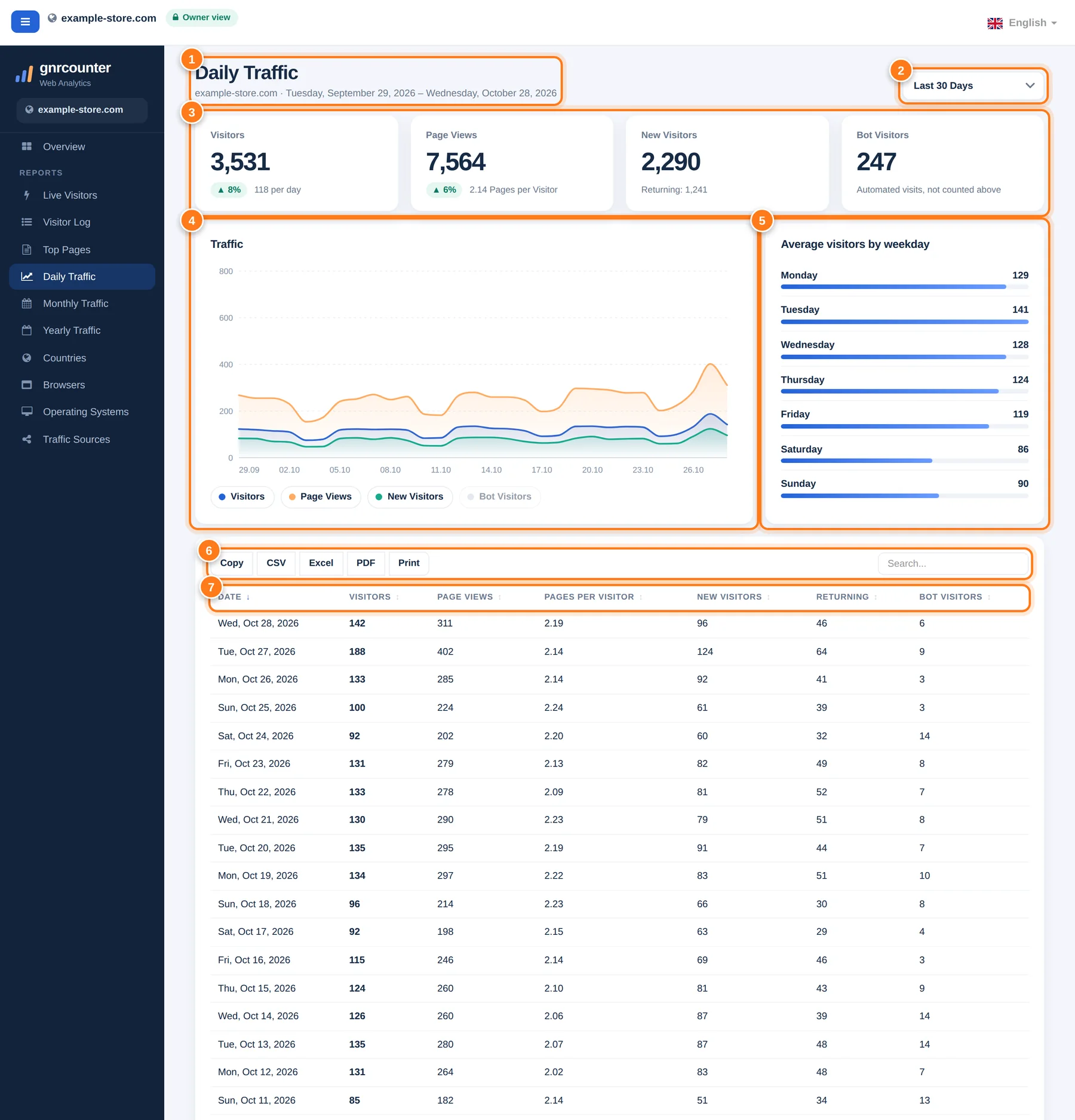1075x1120 pixels.
Task: Open Monthly Traffic calendar icon
Action: tap(27, 303)
